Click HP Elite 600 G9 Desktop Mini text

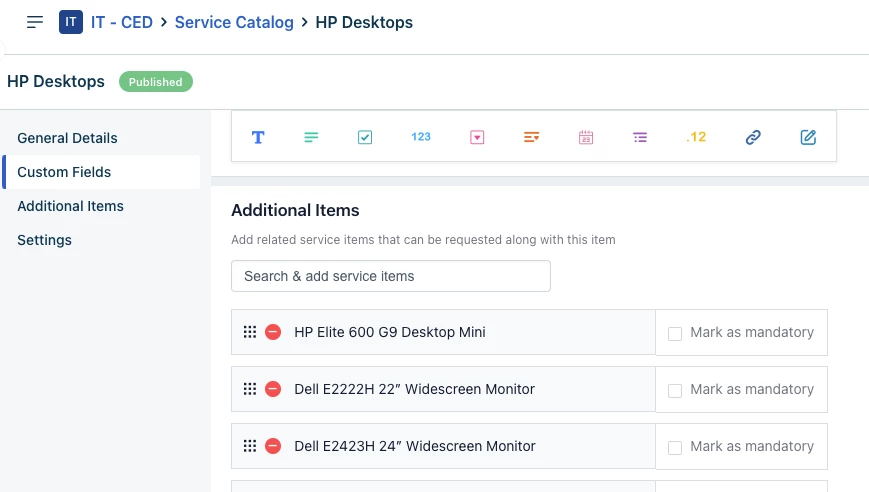click(x=390, y=332)
